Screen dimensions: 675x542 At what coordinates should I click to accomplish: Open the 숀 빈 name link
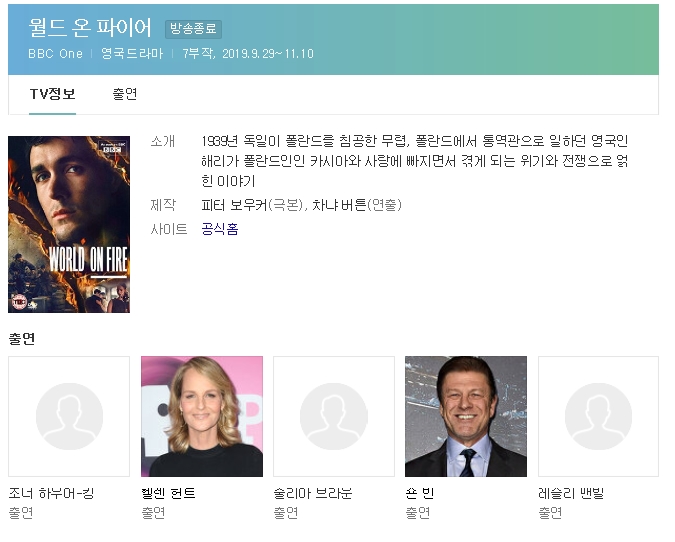coord(420,493)
